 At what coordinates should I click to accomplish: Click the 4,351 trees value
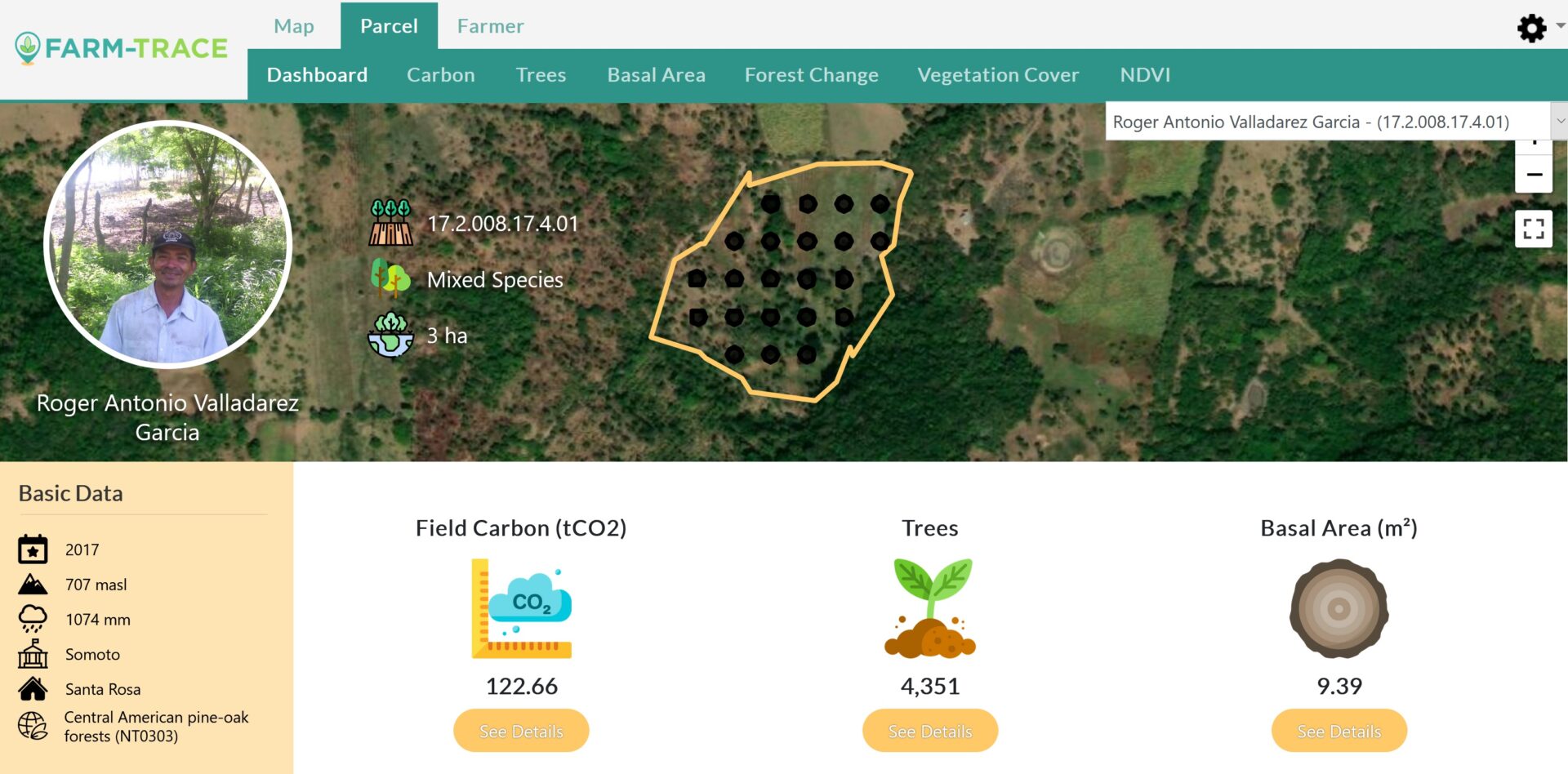(x=930, y=686)
